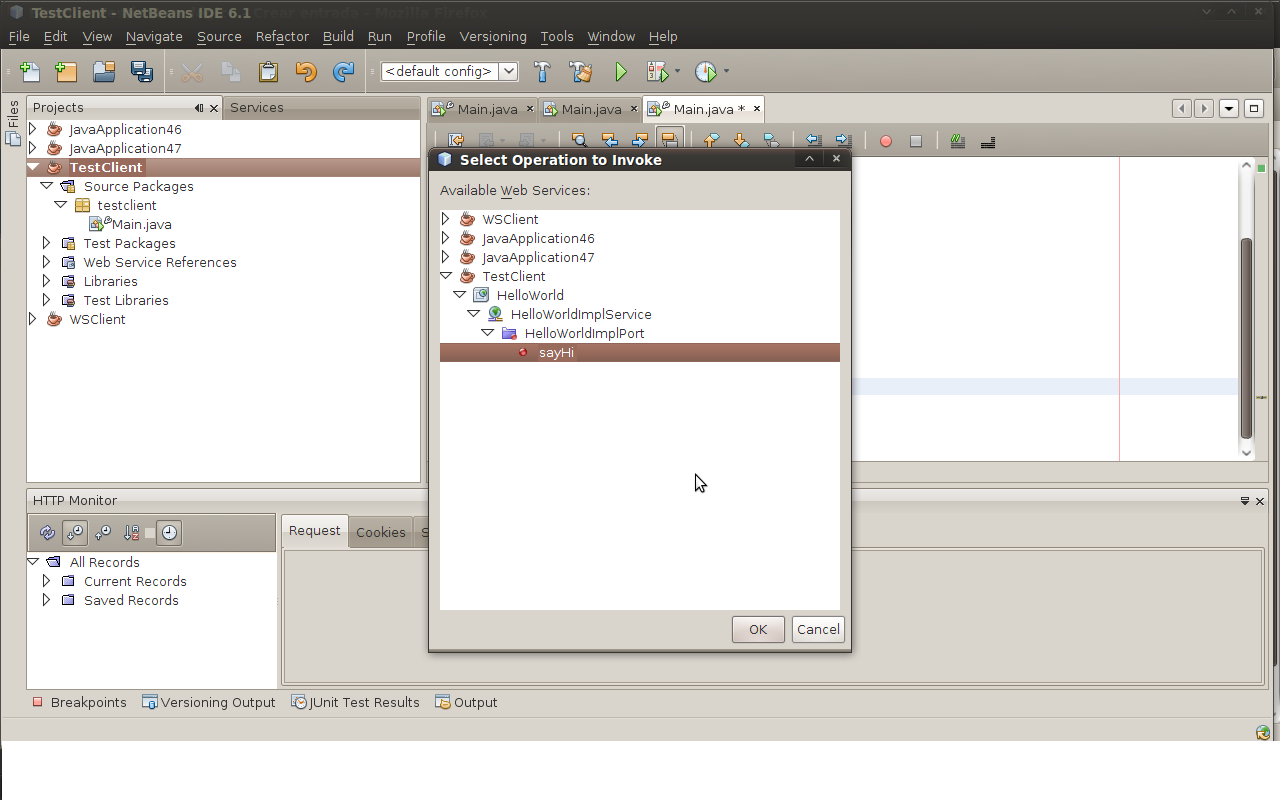
Task: Run main project with green play icon
Action: click(x=621, y=72)
